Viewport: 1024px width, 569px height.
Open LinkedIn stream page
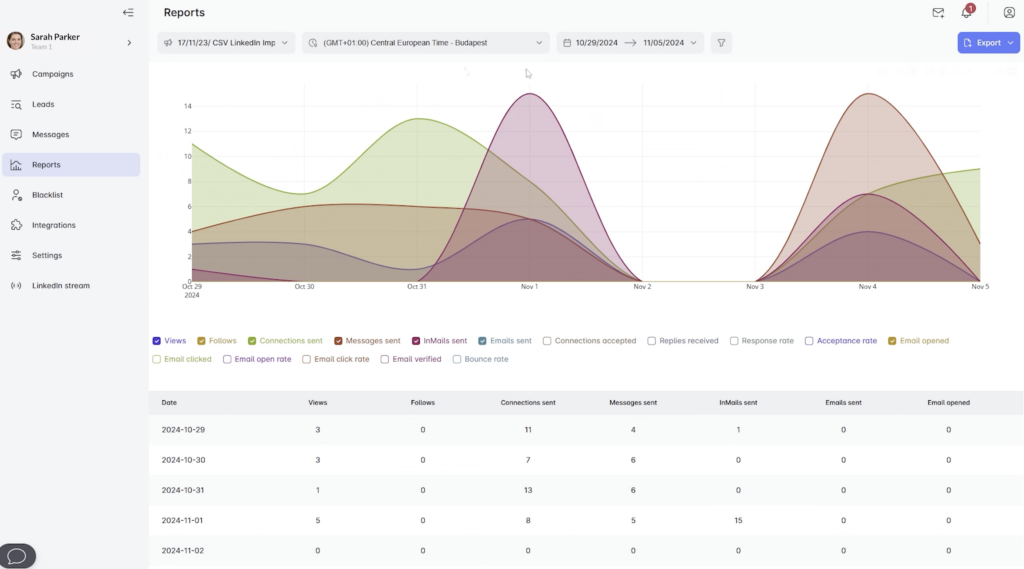tap(60, 286)
